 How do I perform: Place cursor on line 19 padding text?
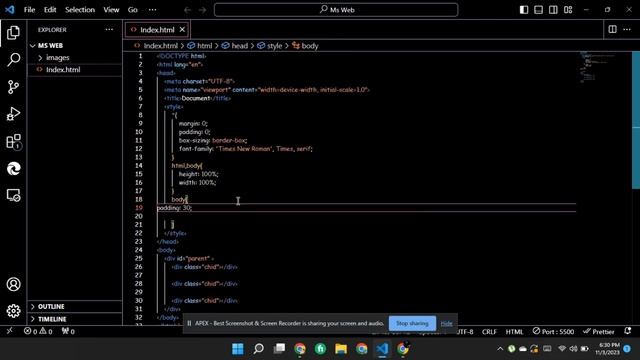click(174, 208)
